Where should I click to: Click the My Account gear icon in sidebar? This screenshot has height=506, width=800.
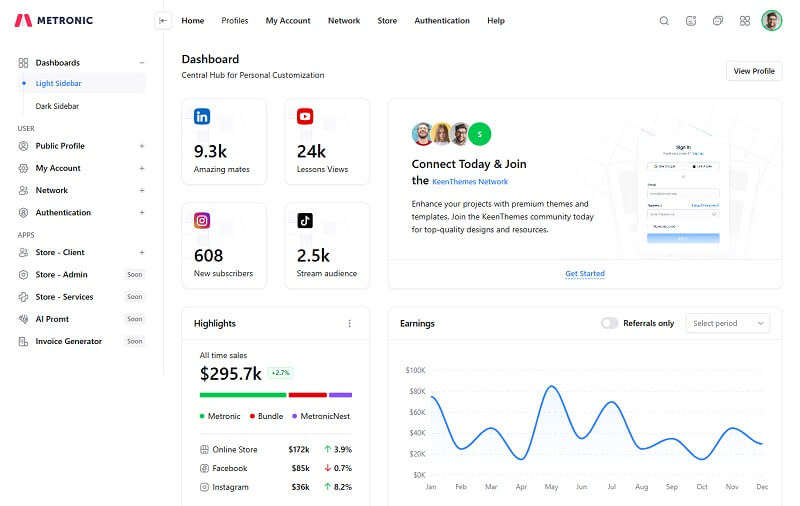coord(23,168)
